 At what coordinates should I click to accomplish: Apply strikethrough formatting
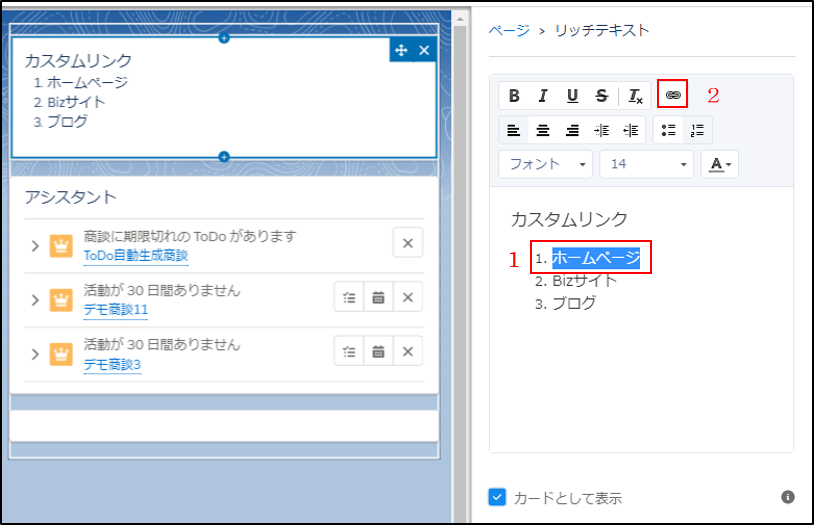[x=601, y=96]
